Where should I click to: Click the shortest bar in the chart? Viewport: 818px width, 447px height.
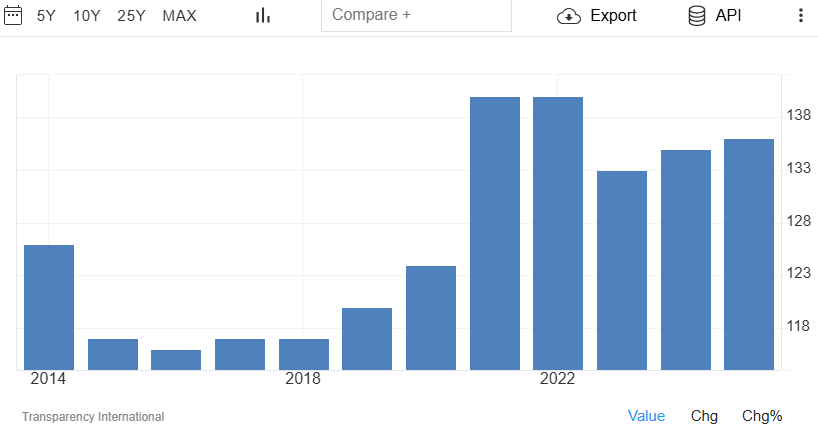(176, 360)
